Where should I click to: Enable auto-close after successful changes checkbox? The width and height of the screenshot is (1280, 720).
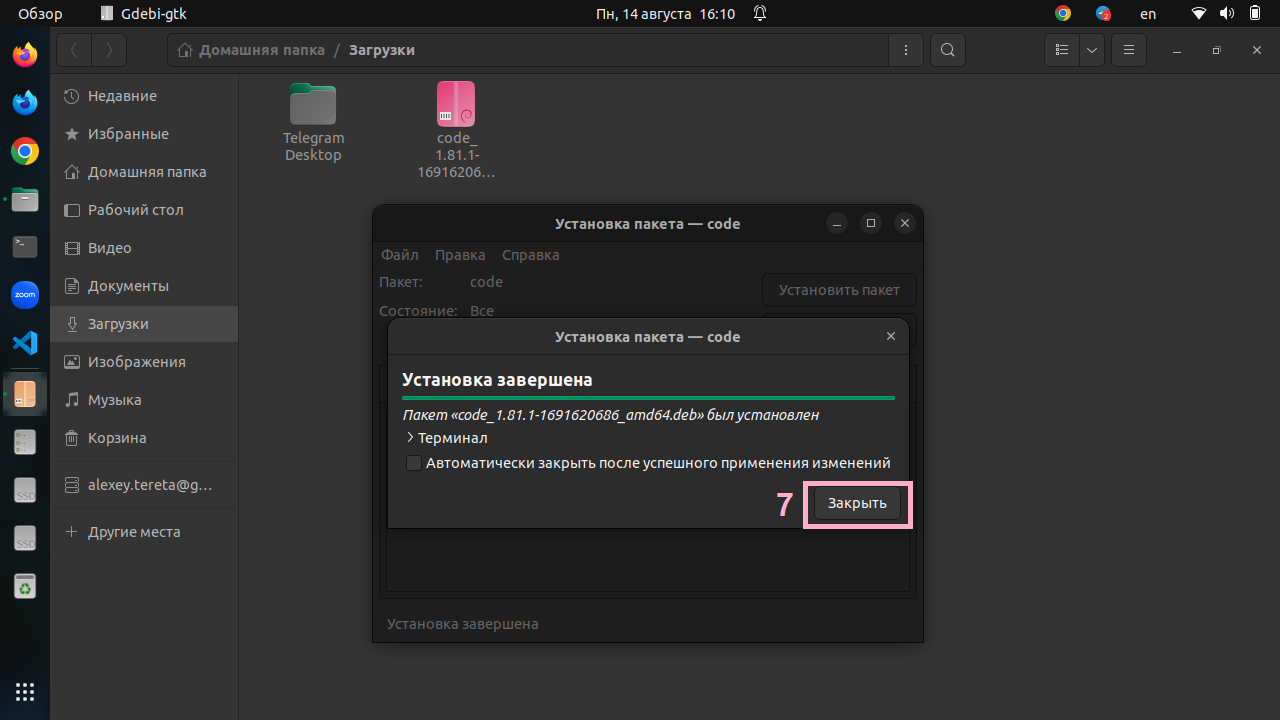pos(413,463)
